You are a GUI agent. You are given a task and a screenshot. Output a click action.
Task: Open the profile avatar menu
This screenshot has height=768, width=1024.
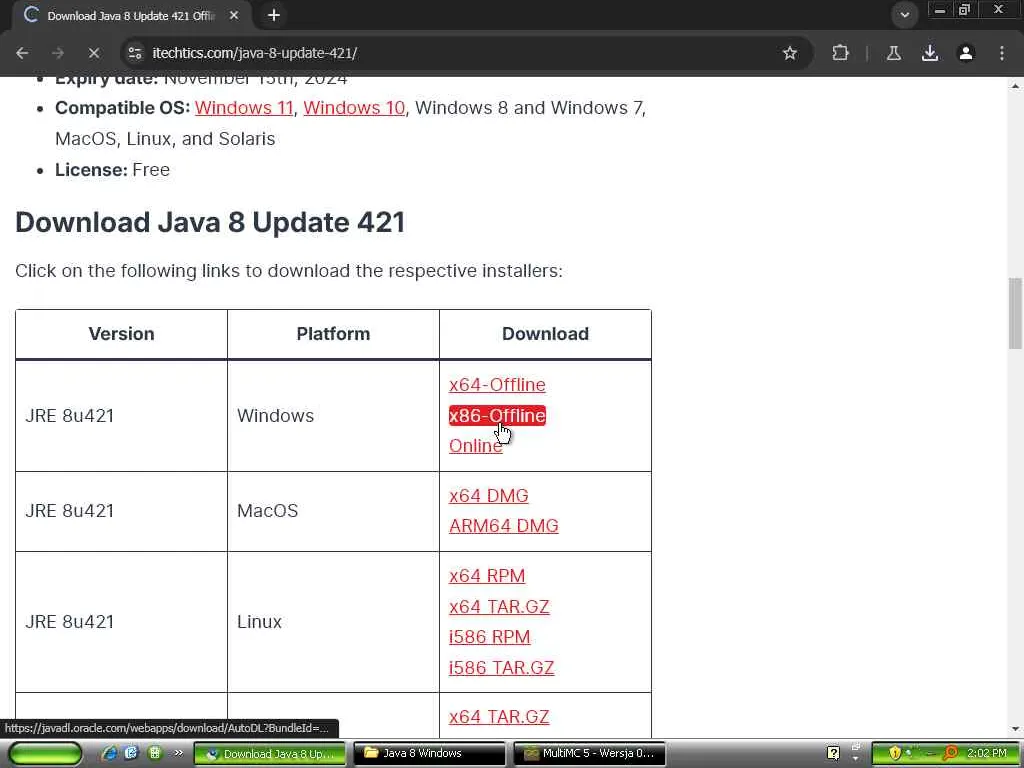click(x=966, y=53)
